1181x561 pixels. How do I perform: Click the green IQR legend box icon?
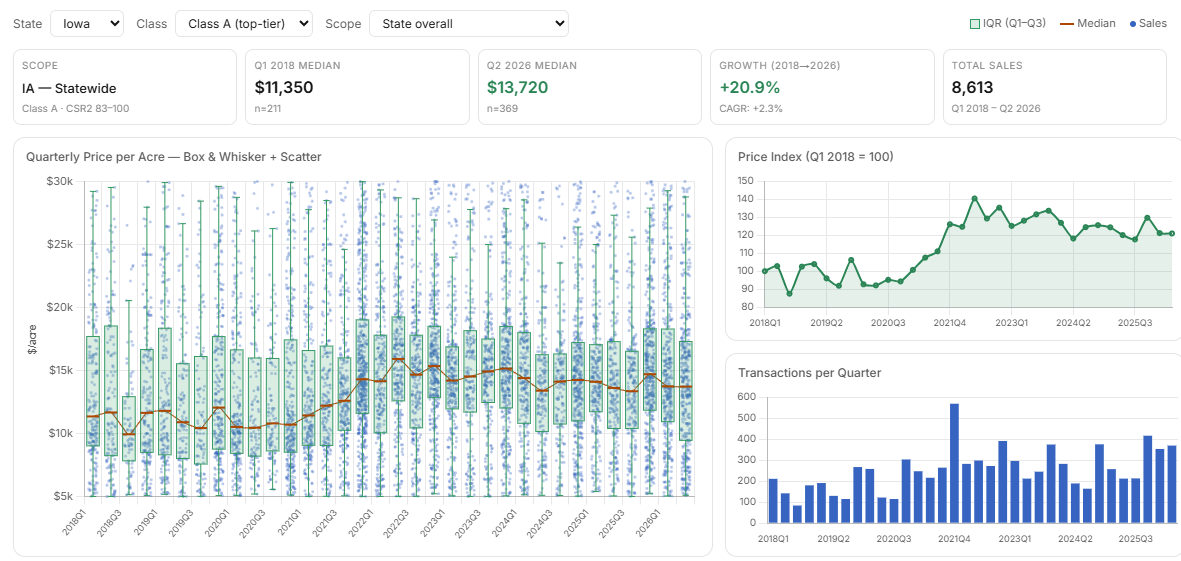click(x=975, y=24)
